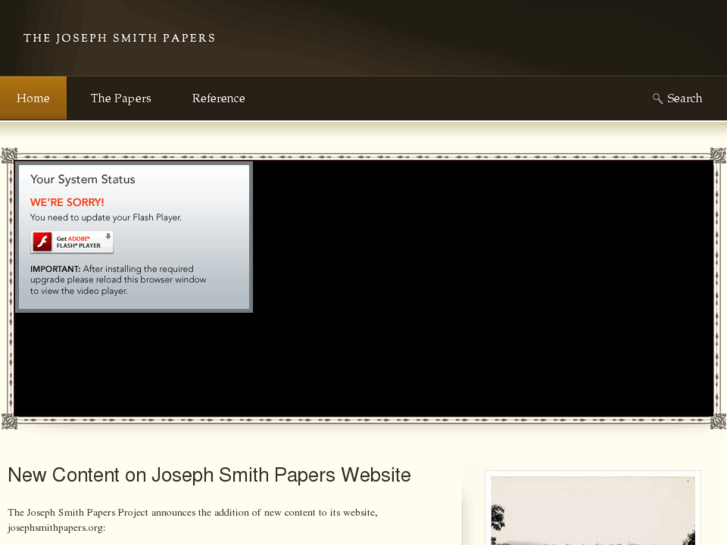Open the Home navigation tab
The width and height of the screenshot is (727, 545).
pos(33,98)
